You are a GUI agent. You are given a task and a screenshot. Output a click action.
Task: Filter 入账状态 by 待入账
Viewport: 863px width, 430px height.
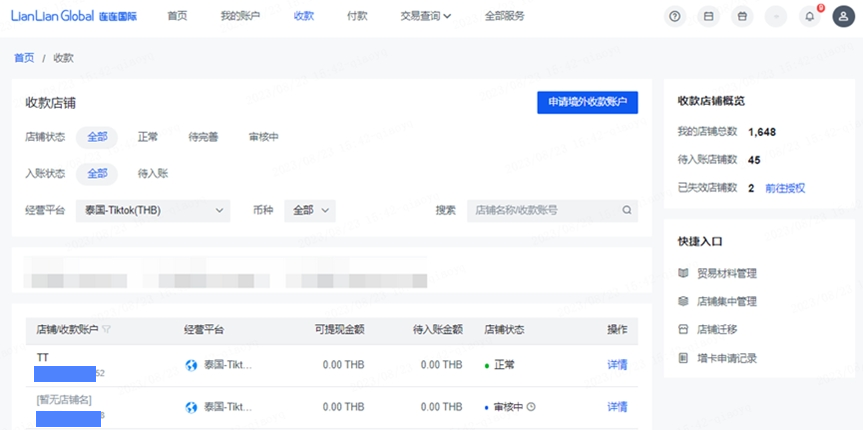point(152,174)
